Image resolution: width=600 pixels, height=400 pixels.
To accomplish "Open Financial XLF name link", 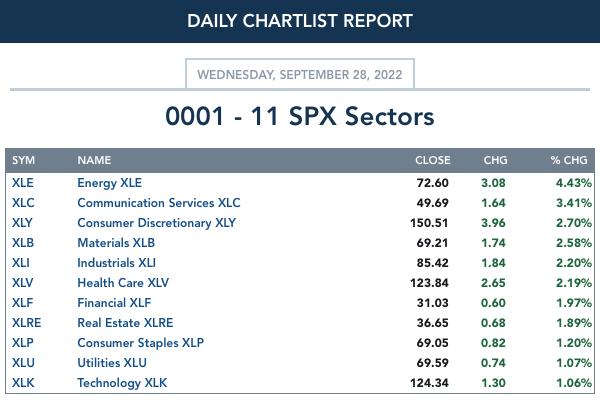I will tap(114, 303).
